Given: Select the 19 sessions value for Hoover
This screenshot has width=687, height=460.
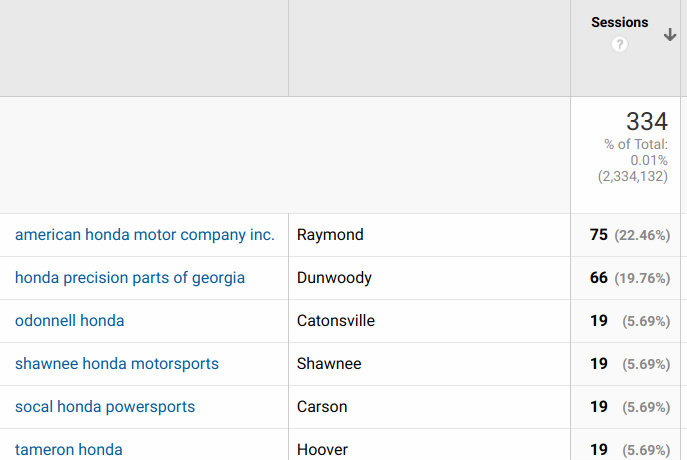Looking at the screenshot, I should (598, 449).
